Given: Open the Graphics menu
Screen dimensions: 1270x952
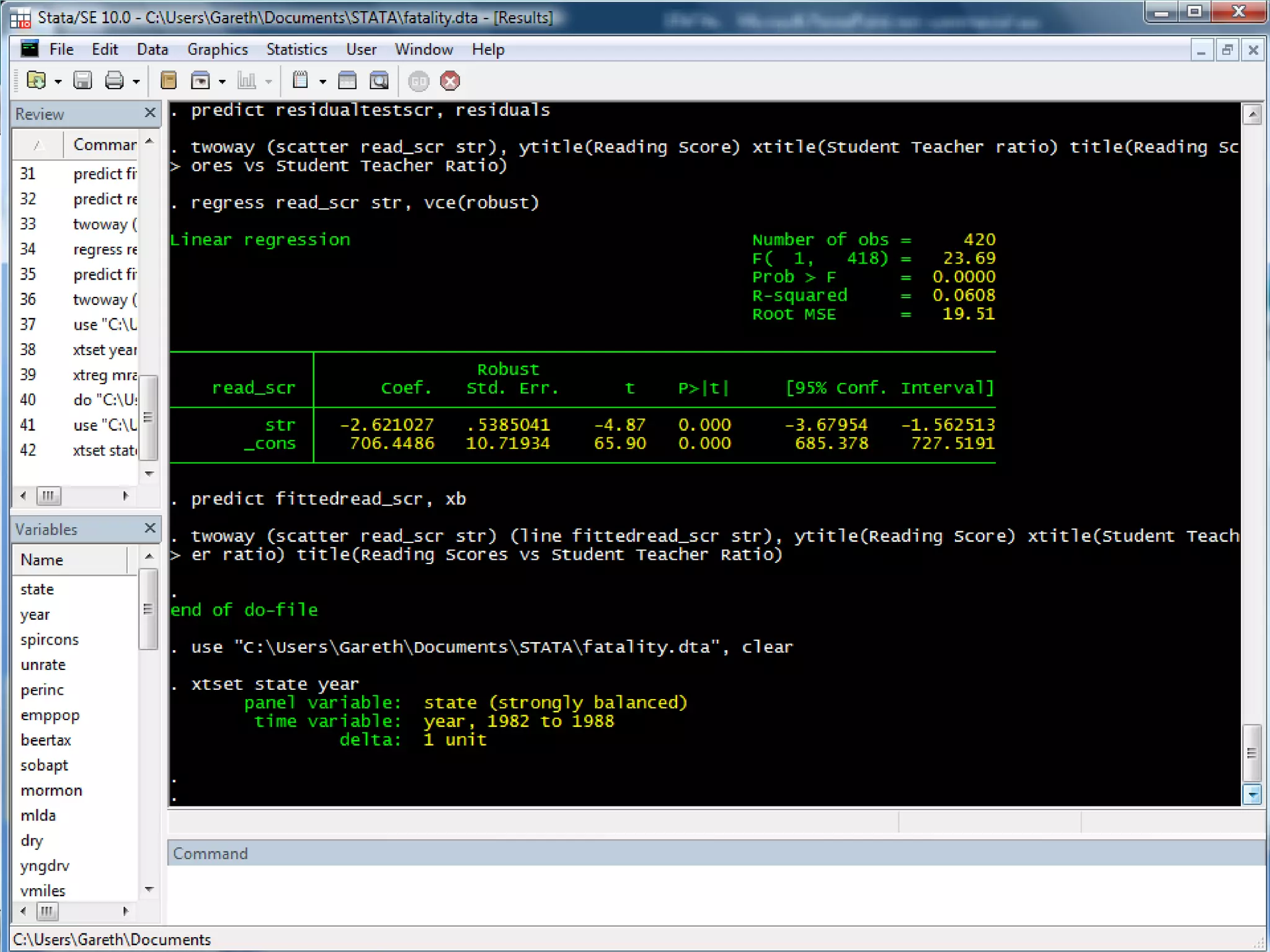Looking at the screenshot, I should pos(217,50).
